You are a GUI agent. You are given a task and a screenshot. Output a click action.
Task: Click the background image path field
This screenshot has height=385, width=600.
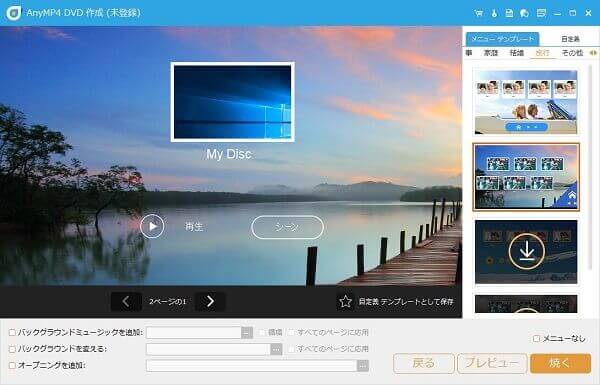point(208,349)
